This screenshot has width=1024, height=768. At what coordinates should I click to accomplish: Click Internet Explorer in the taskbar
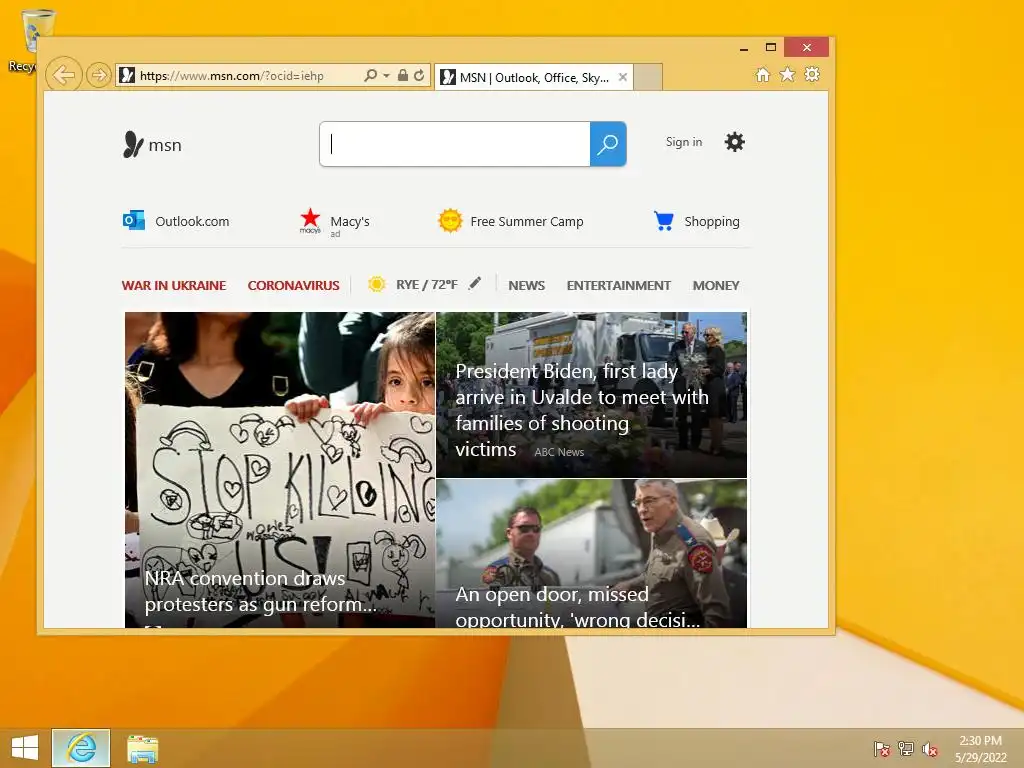[x=81, y=748]
